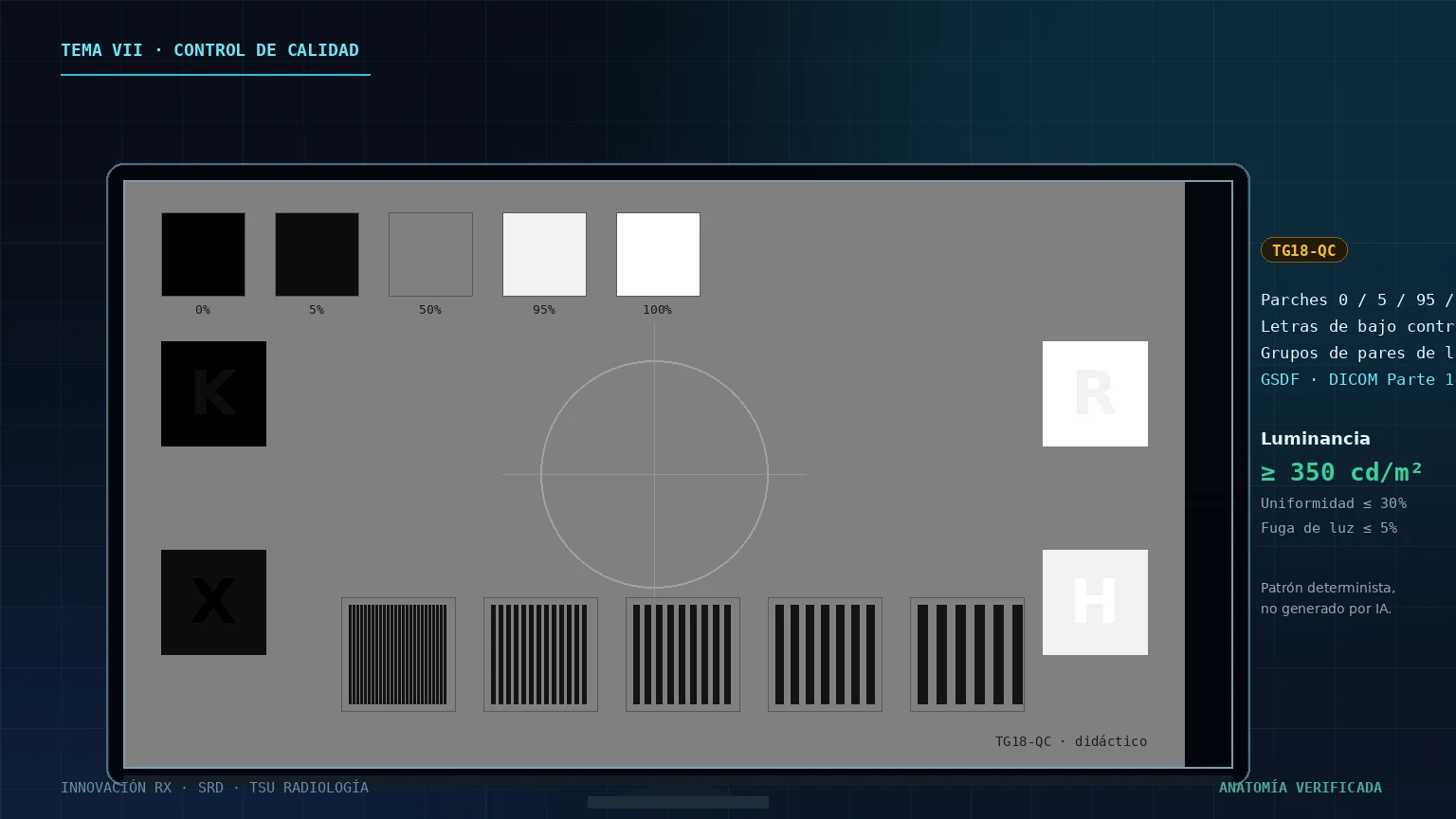Click the "ANATOMÍA VERIFICADA" footer label
The width and height of the screenshot is (1456, 819).
pyautogui.click(x=1301, y=788)
